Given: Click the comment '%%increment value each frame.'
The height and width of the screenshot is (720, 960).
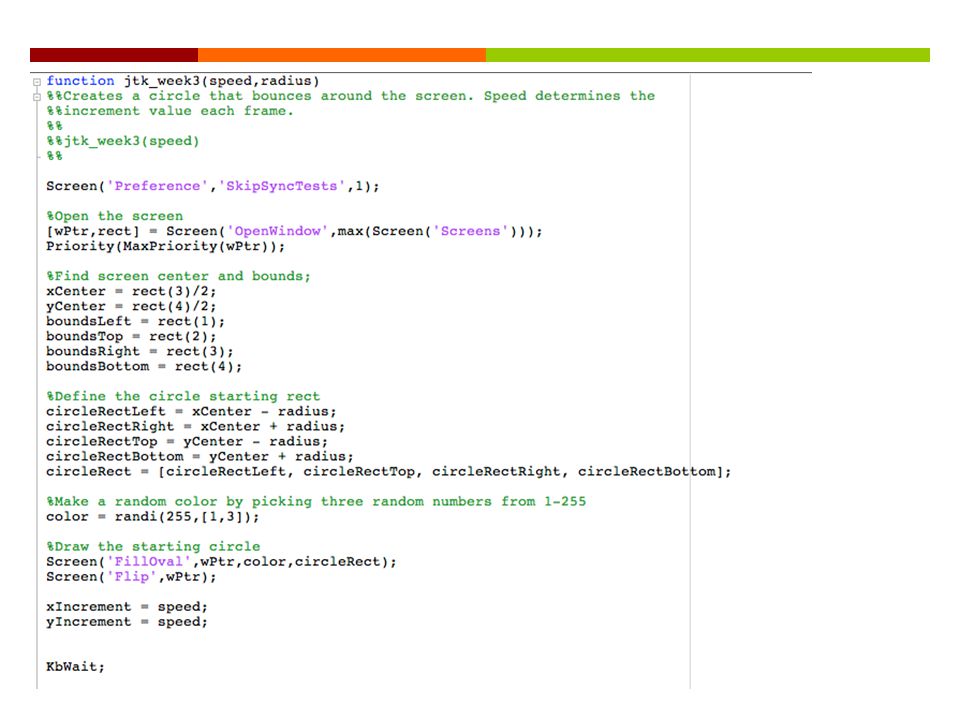Looking at the screenshot, I should tap(170, 111).
